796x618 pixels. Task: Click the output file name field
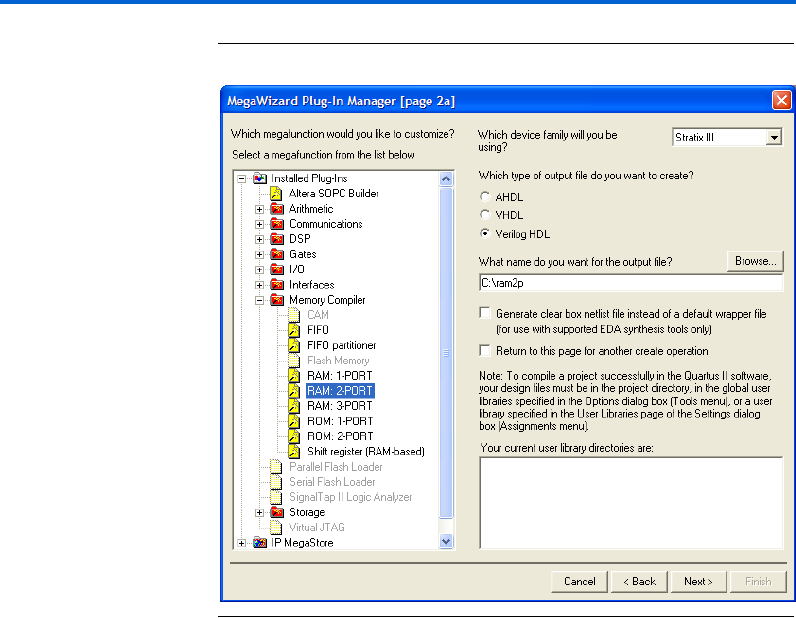tap(631, 283)
